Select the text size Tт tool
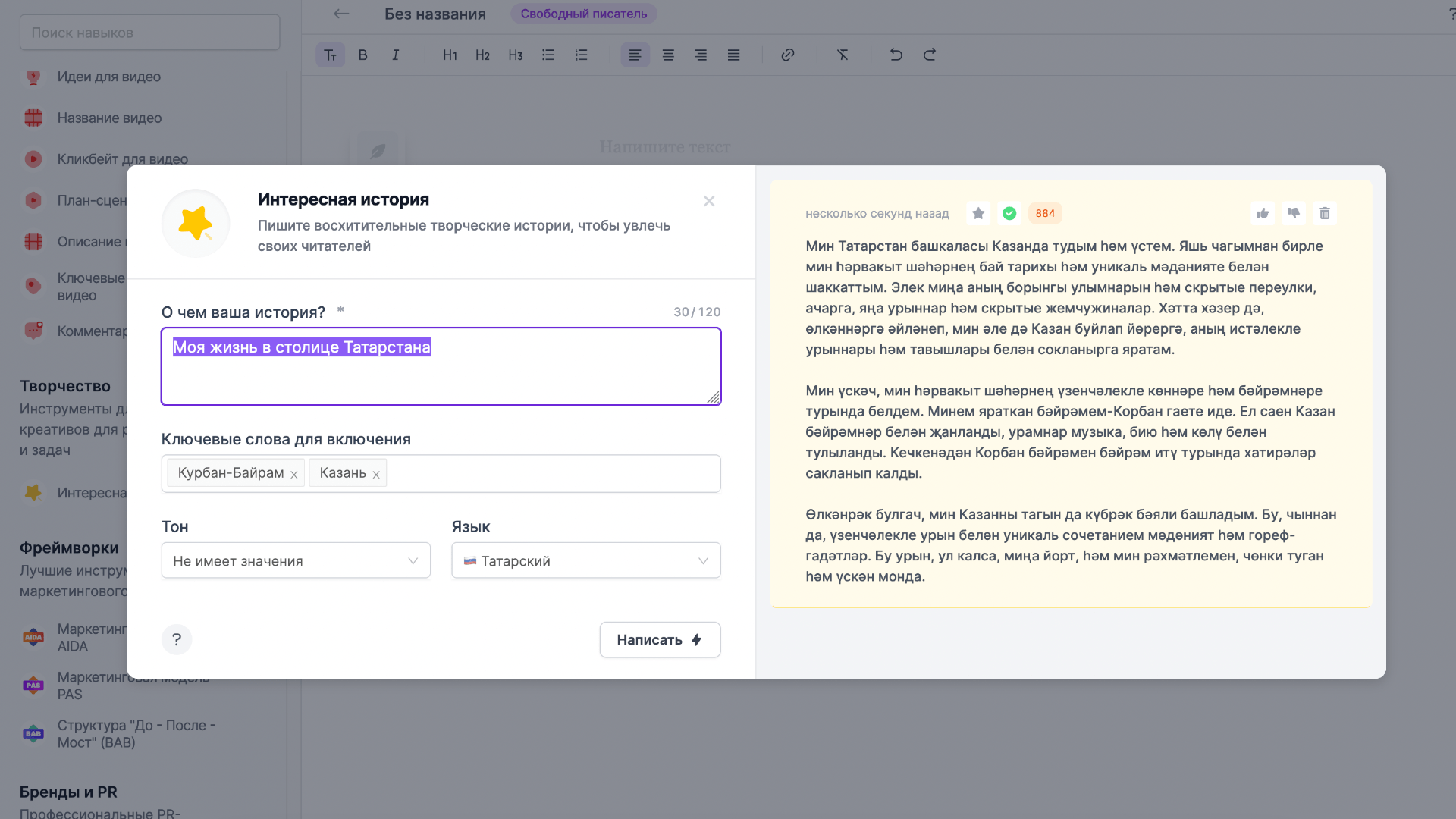Viewport: 1456px width, 819px height. tap(331, 55)
